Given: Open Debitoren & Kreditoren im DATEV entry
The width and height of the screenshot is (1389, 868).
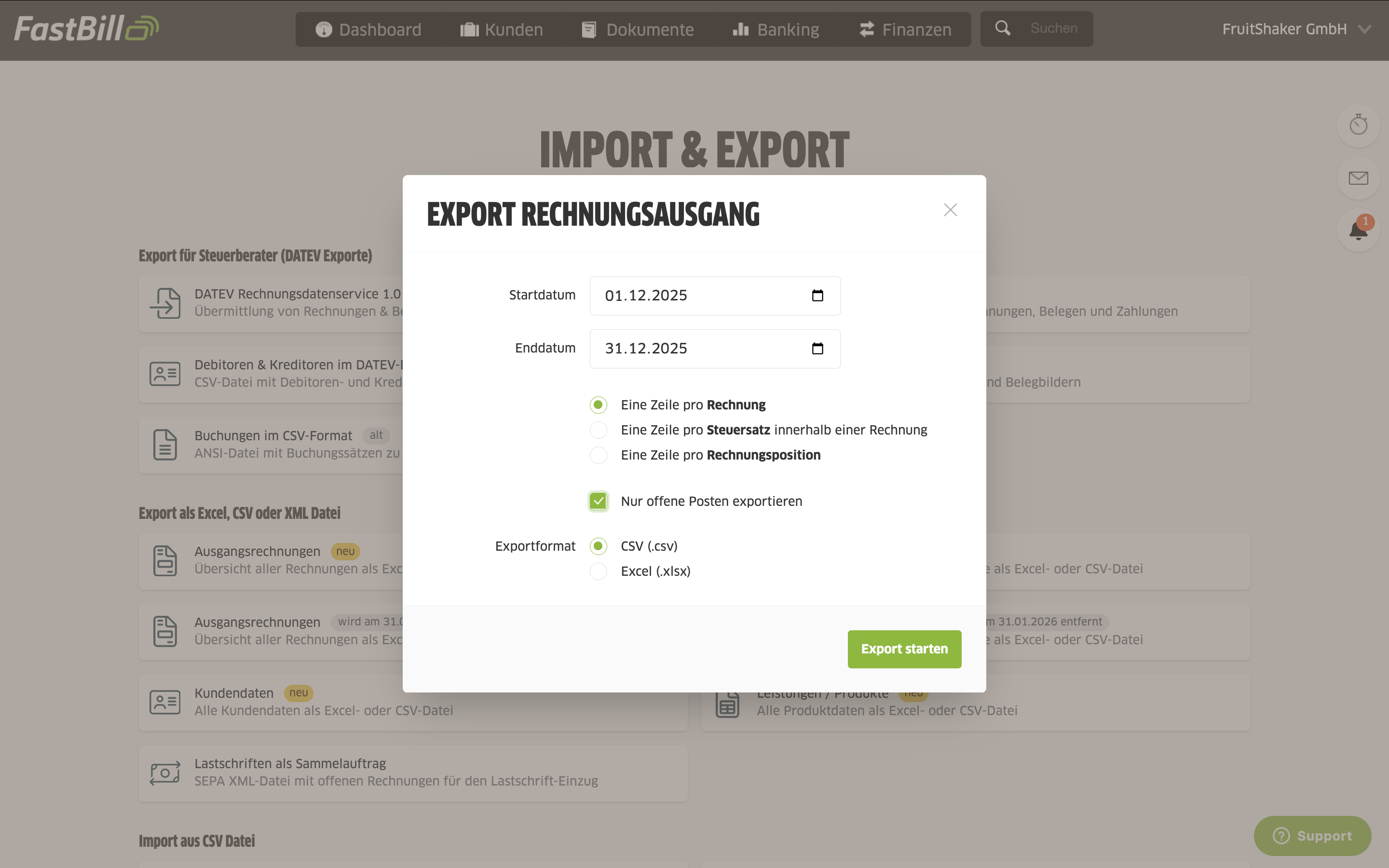Looking at the screenshot, I should click(271, 374).
